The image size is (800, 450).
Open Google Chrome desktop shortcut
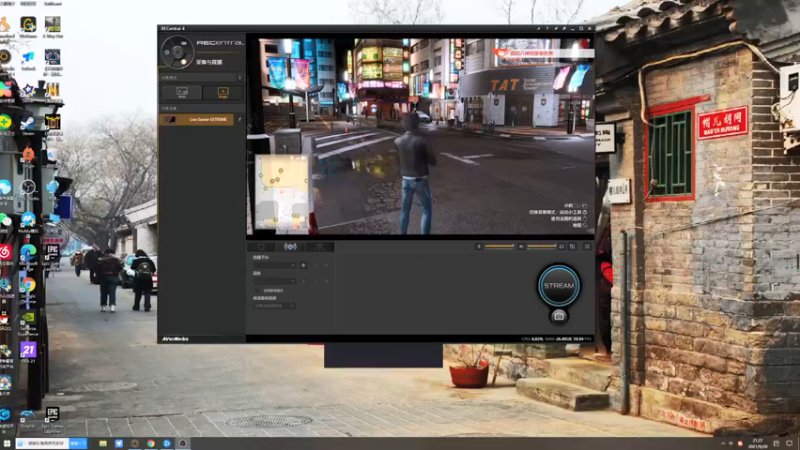(x=28, y=287)
